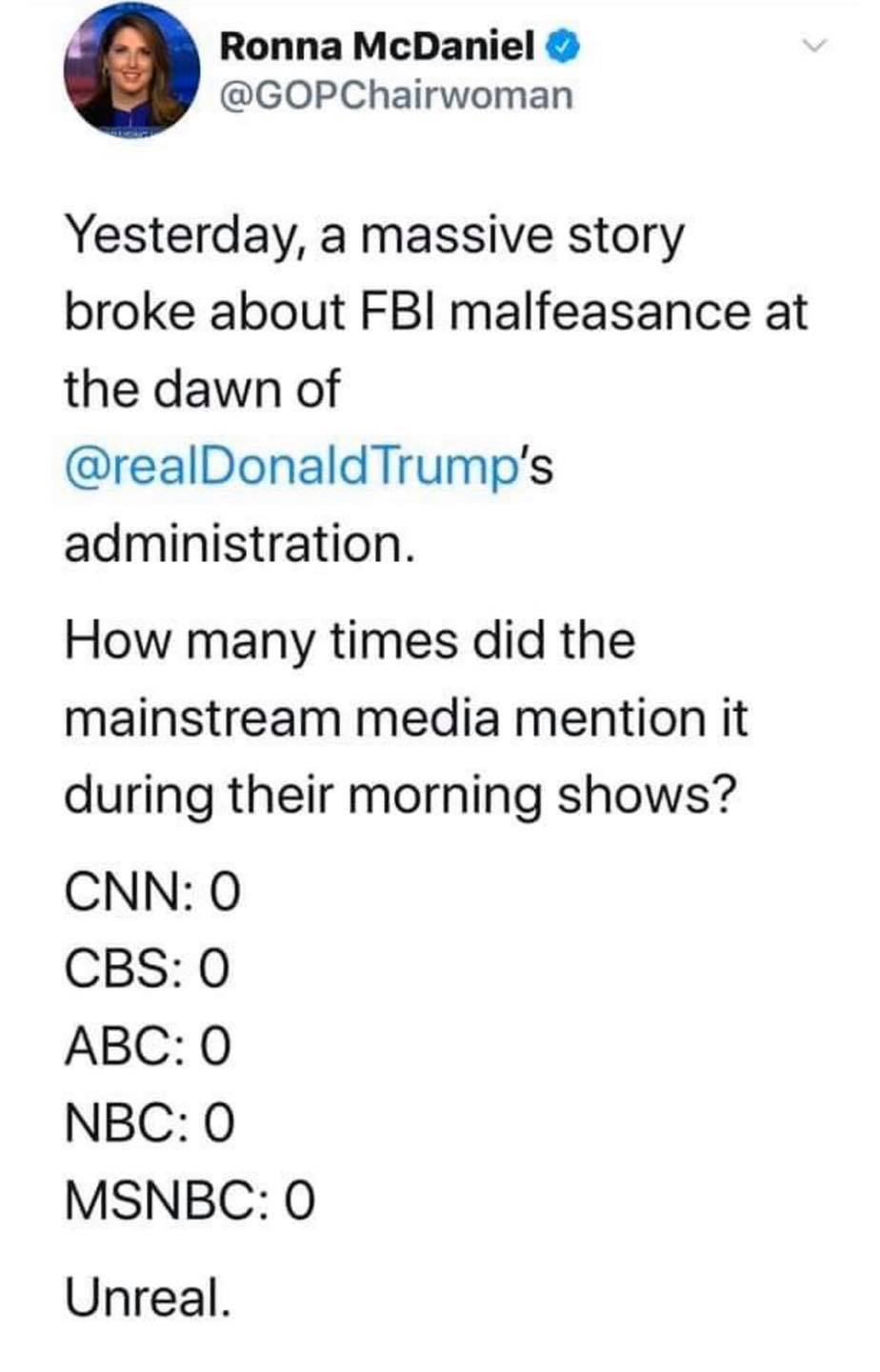
Task: Select the 'broke about FBI malfeasance' line
Action: click(x=435, y=313)
